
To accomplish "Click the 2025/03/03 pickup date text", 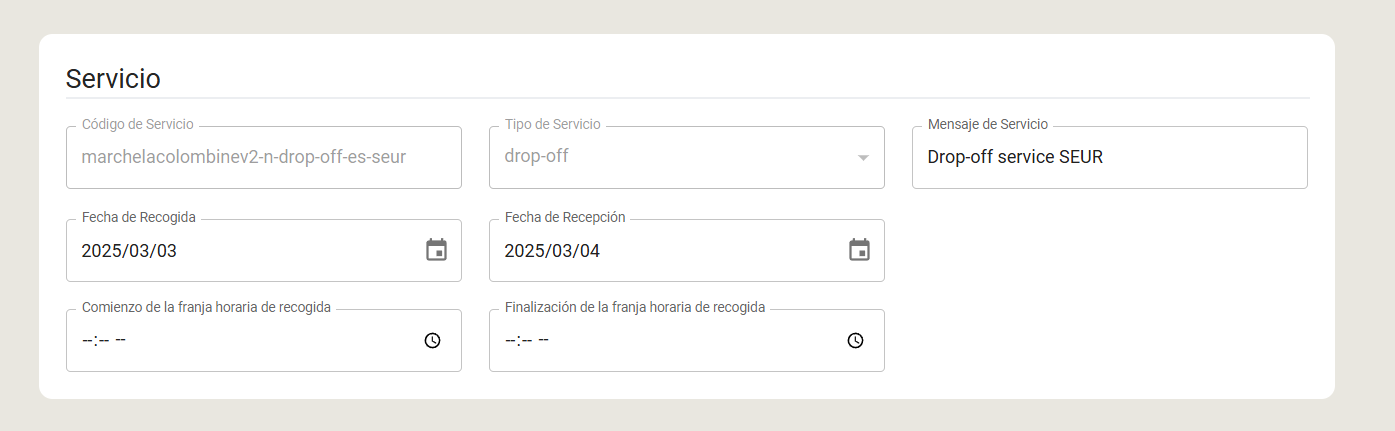I will 129,250.
